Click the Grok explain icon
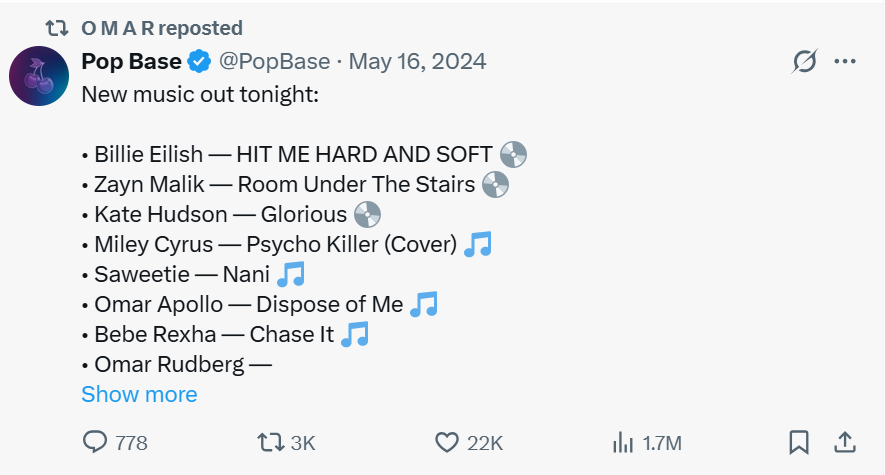885x475 pixels. [804, 62]
